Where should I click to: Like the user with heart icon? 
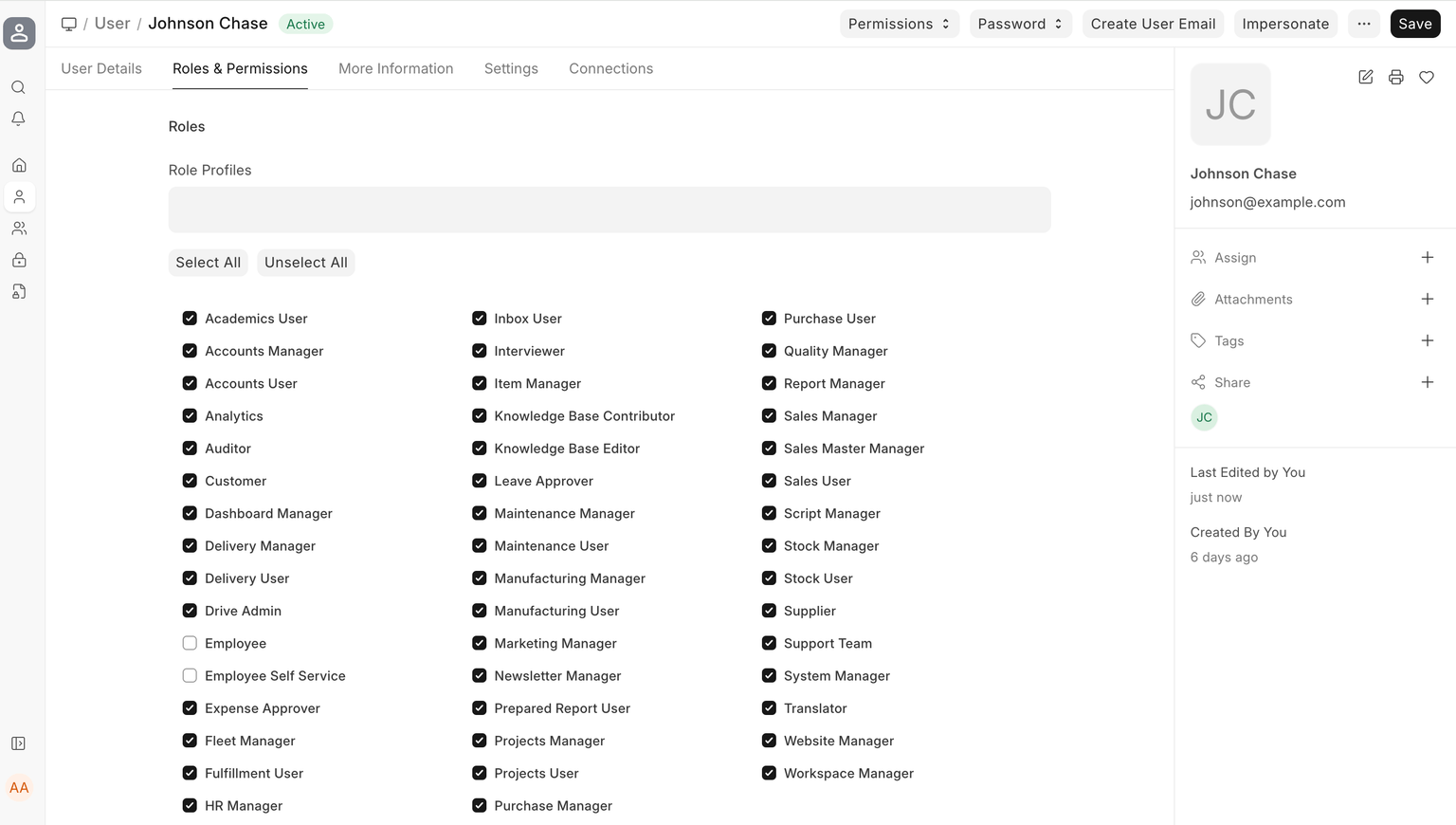point(1426,78)
